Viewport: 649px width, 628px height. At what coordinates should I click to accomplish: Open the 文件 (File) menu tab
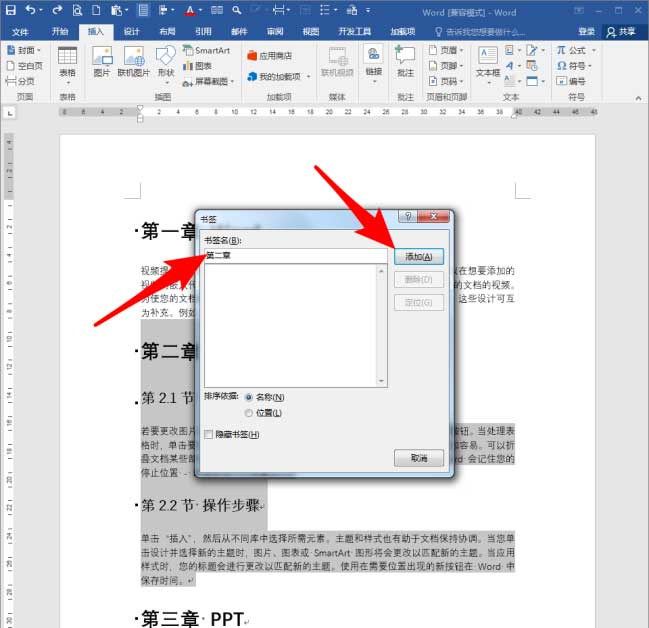click(x=21, y=31)
